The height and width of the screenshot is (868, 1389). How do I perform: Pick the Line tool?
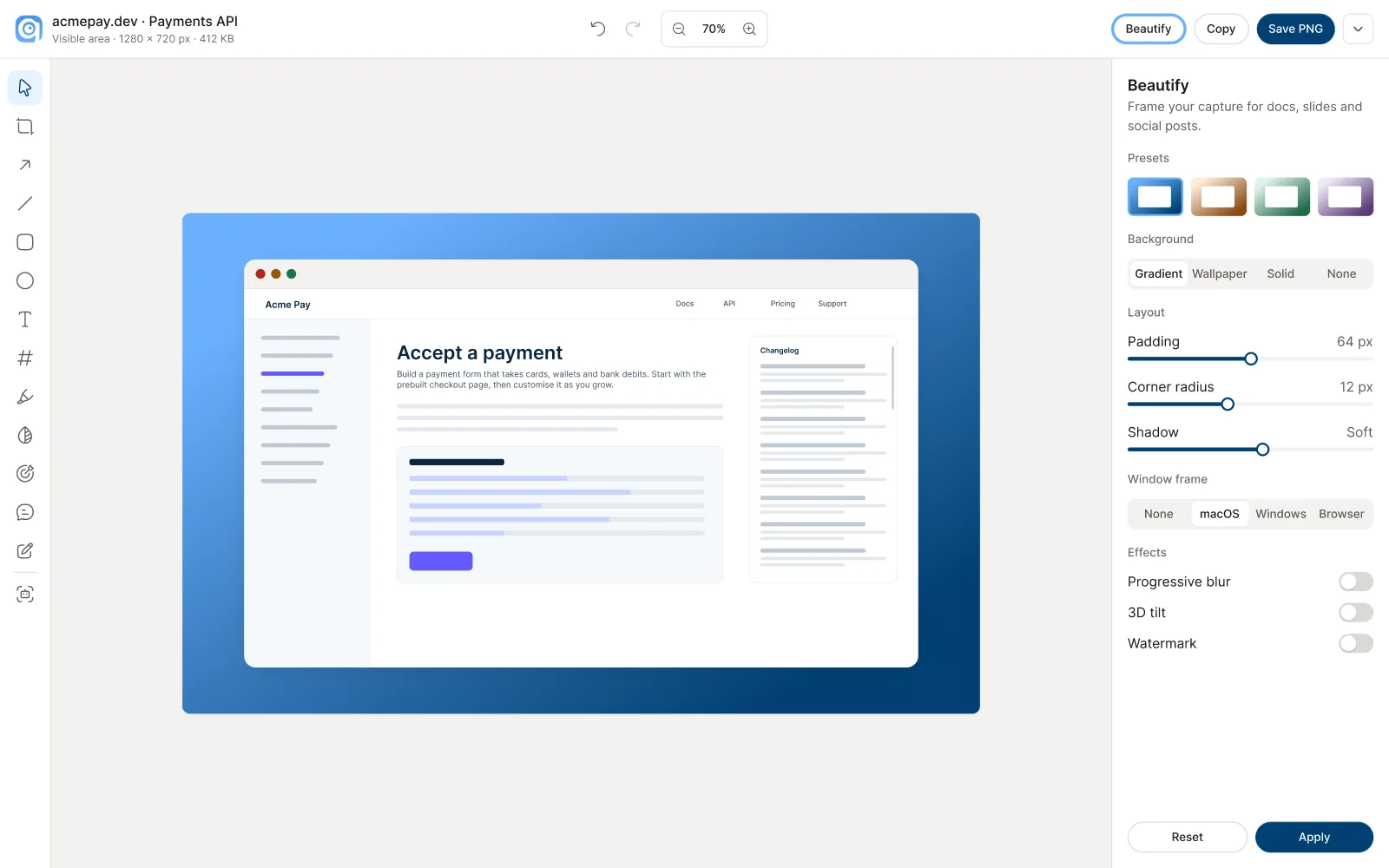click(25, 203)
